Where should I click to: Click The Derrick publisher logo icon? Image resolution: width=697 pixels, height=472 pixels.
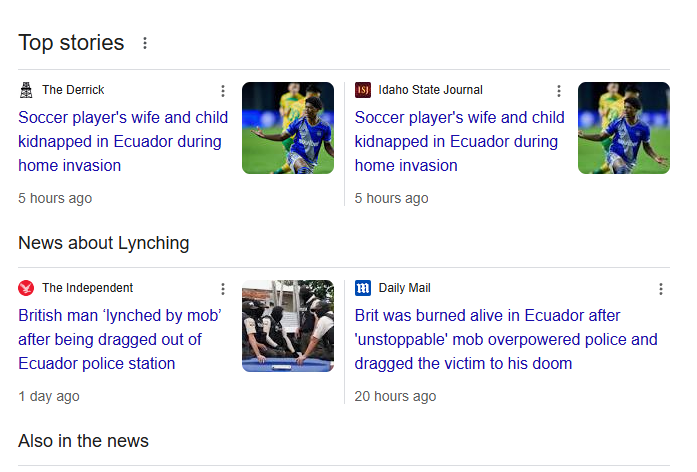pos(26,90)
